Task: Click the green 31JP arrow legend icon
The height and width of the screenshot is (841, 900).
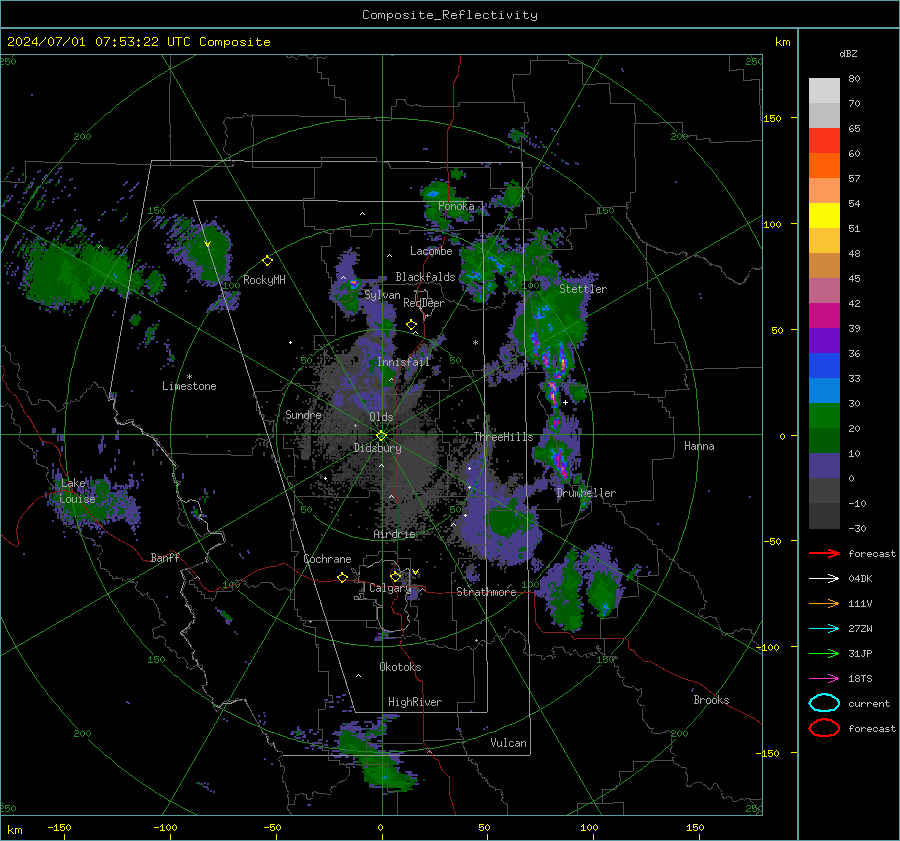Action: point(824,653)
